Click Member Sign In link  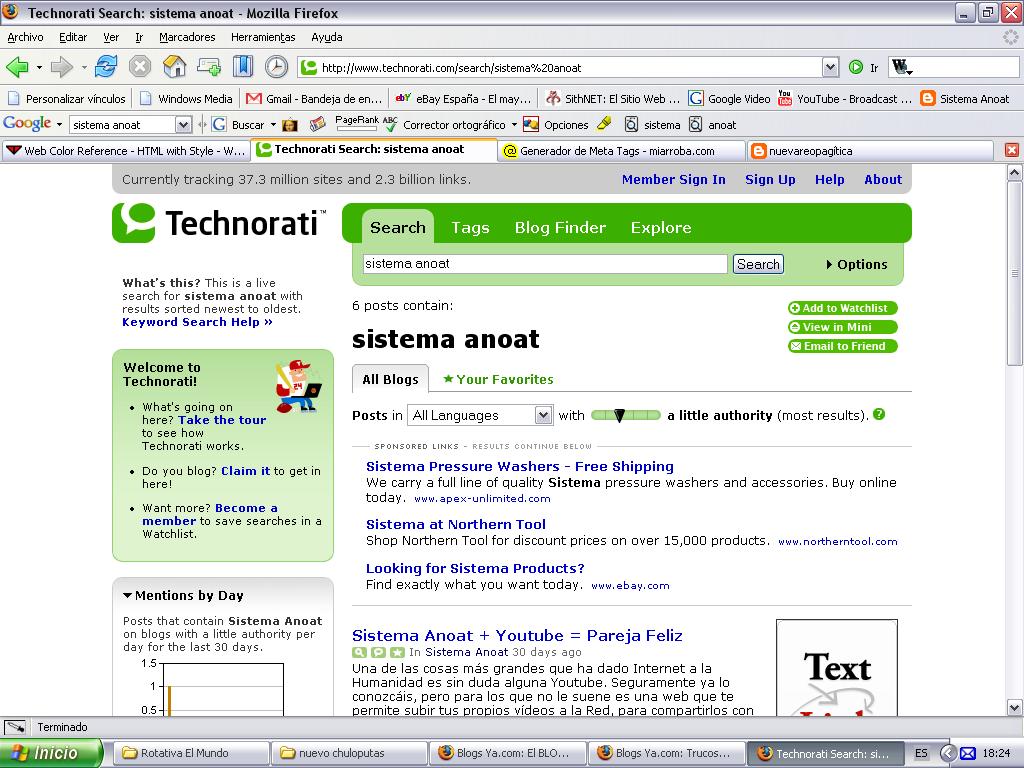pyautogui.click(x=673, y=180)
